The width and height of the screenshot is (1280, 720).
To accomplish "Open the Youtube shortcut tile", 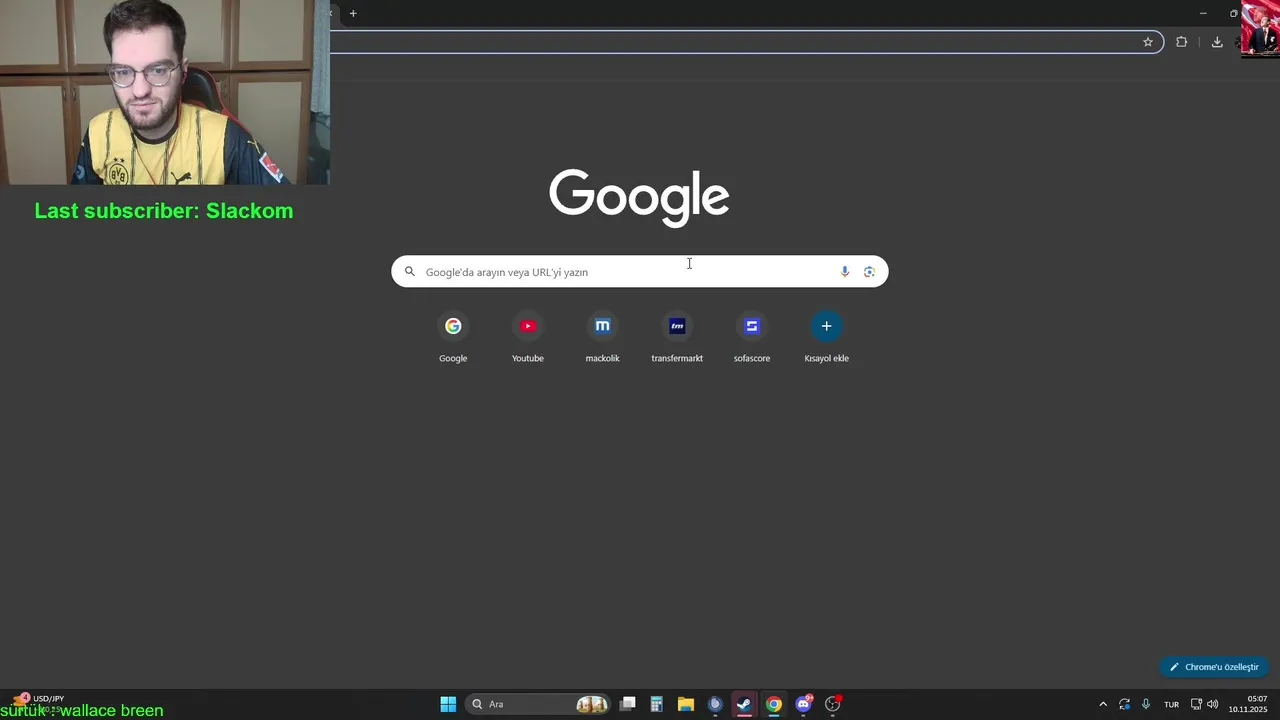I will (x=528, y=338).
